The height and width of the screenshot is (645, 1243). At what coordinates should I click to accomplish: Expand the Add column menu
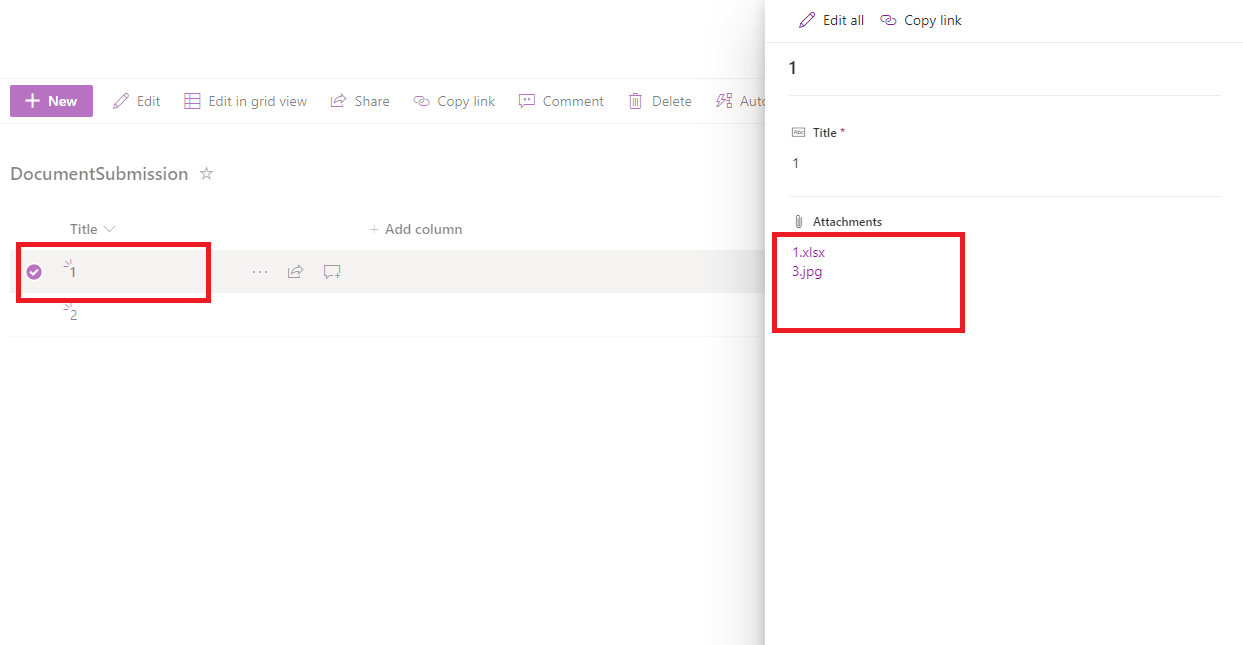[x=416, y=228]
